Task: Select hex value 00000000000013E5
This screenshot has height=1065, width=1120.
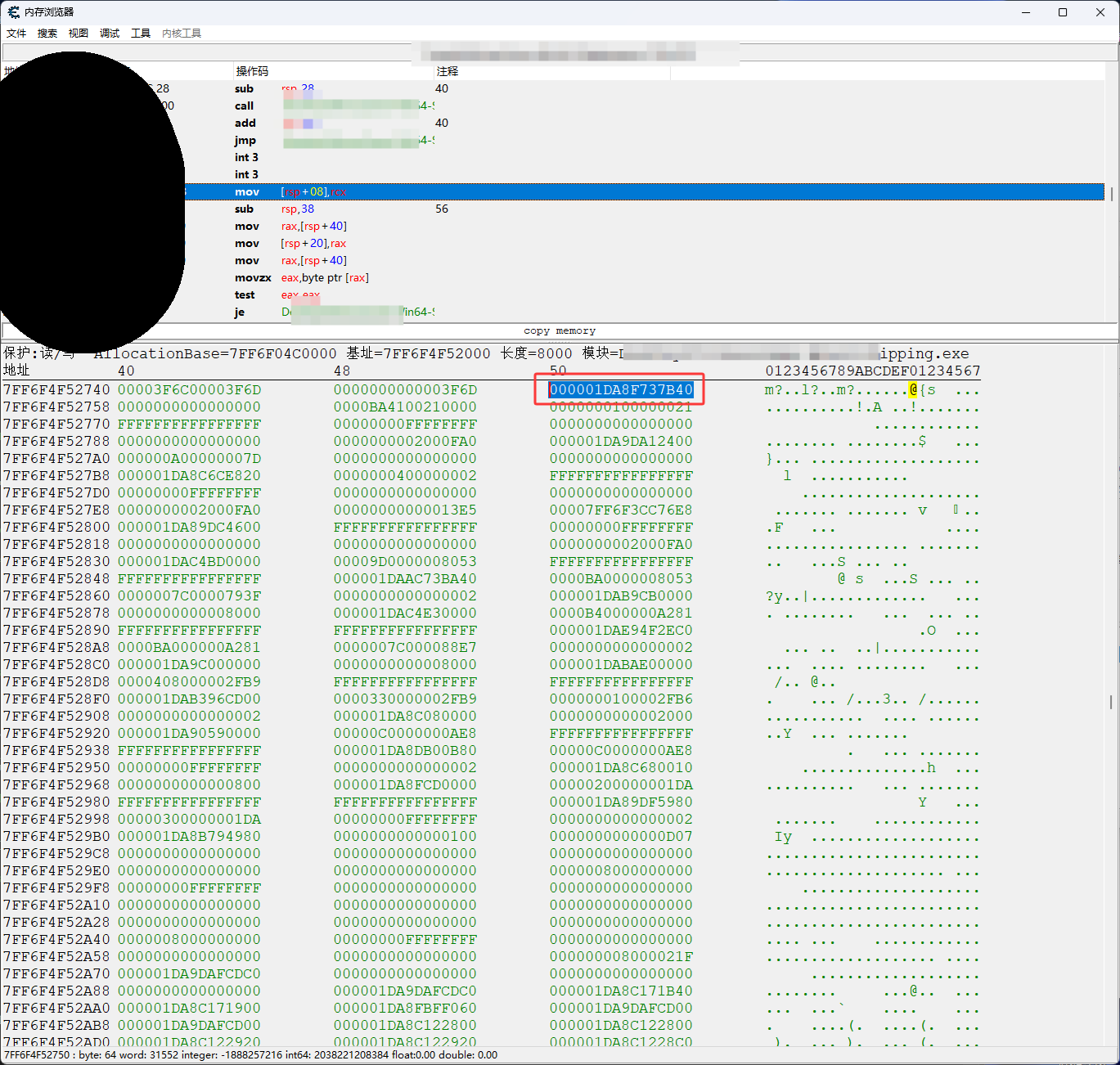Action: 405,510
